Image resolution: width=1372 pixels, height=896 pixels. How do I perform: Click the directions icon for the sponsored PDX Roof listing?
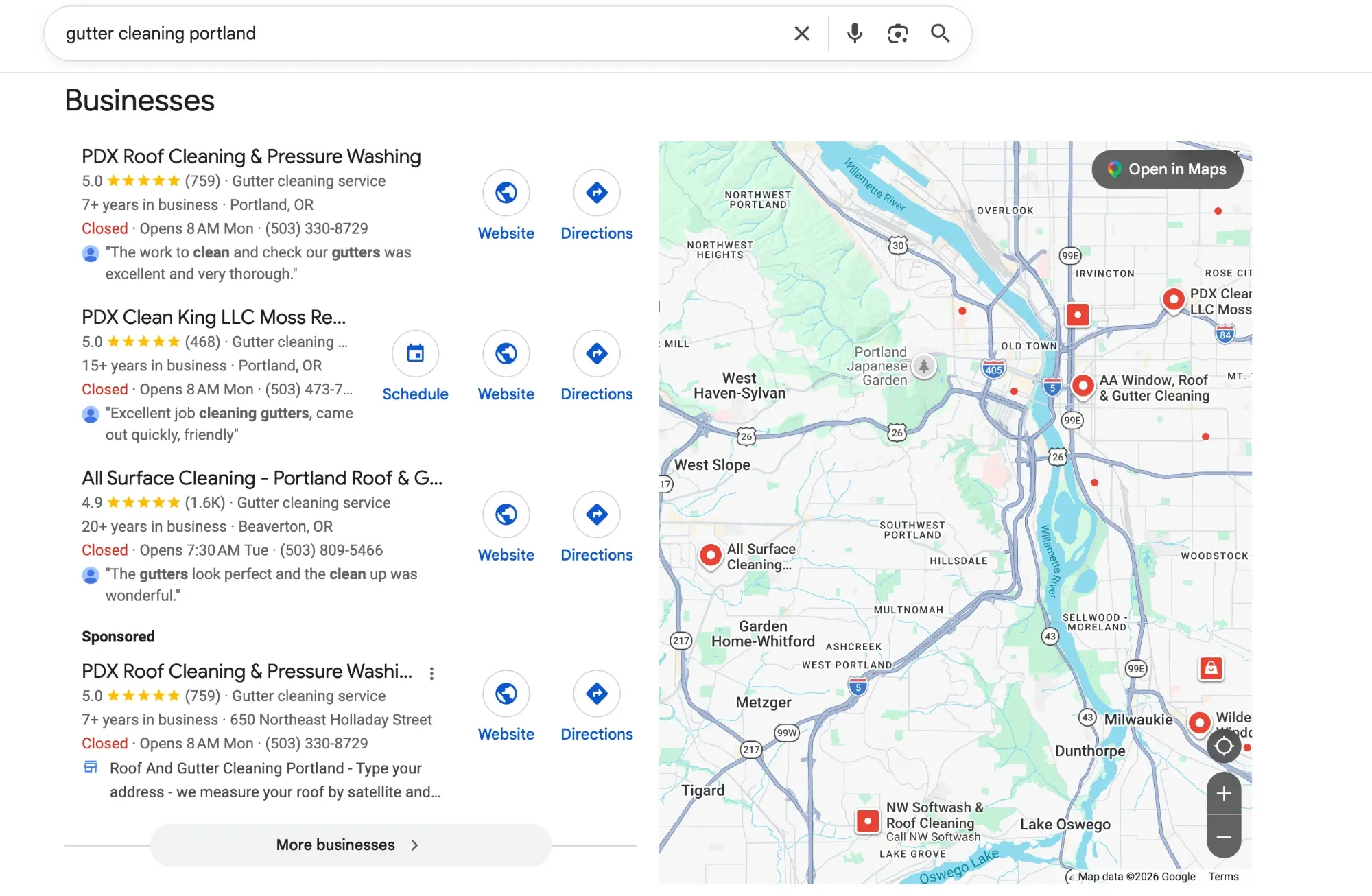pyautogui.click(x=597, y=694)
